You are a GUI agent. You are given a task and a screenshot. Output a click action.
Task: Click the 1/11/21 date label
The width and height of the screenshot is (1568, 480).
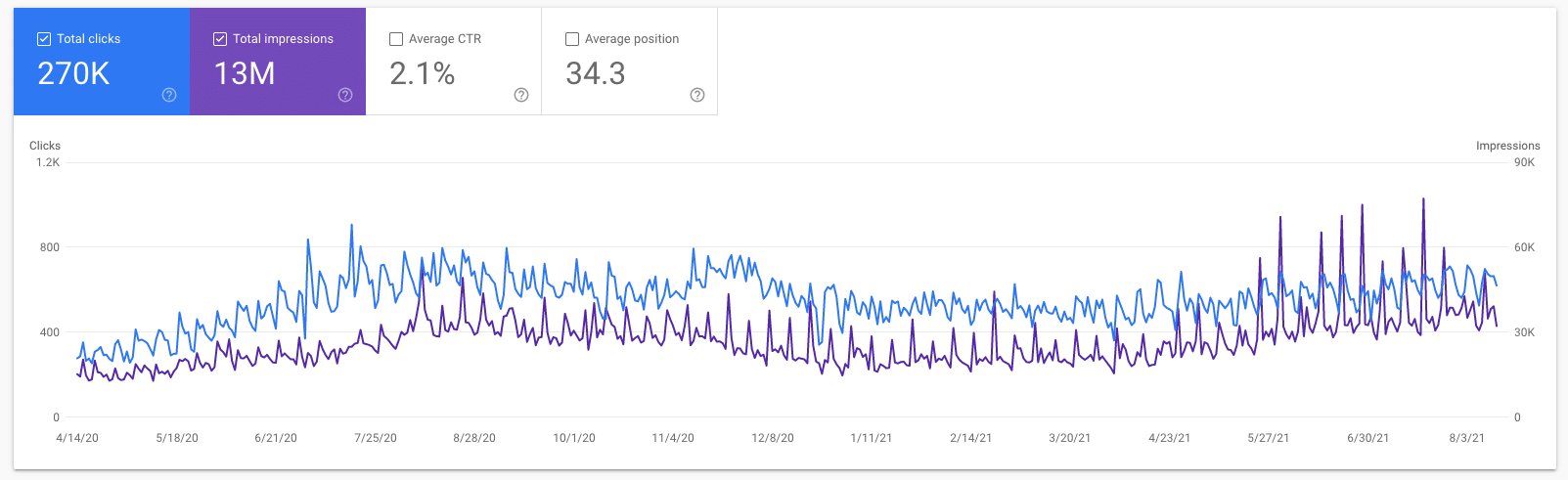(x=872, y=438)
